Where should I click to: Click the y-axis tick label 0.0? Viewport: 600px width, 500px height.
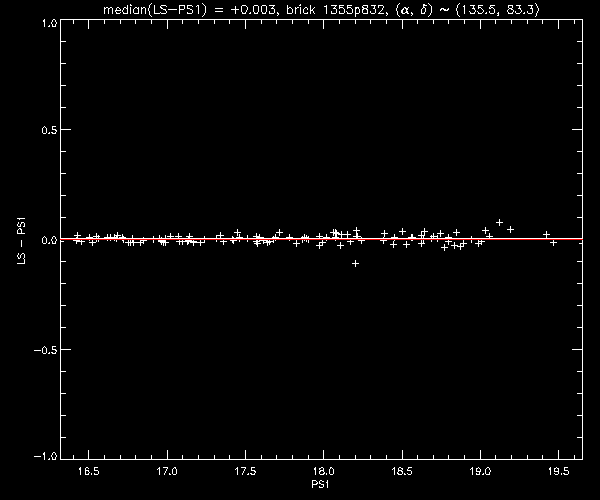[49, 240]
